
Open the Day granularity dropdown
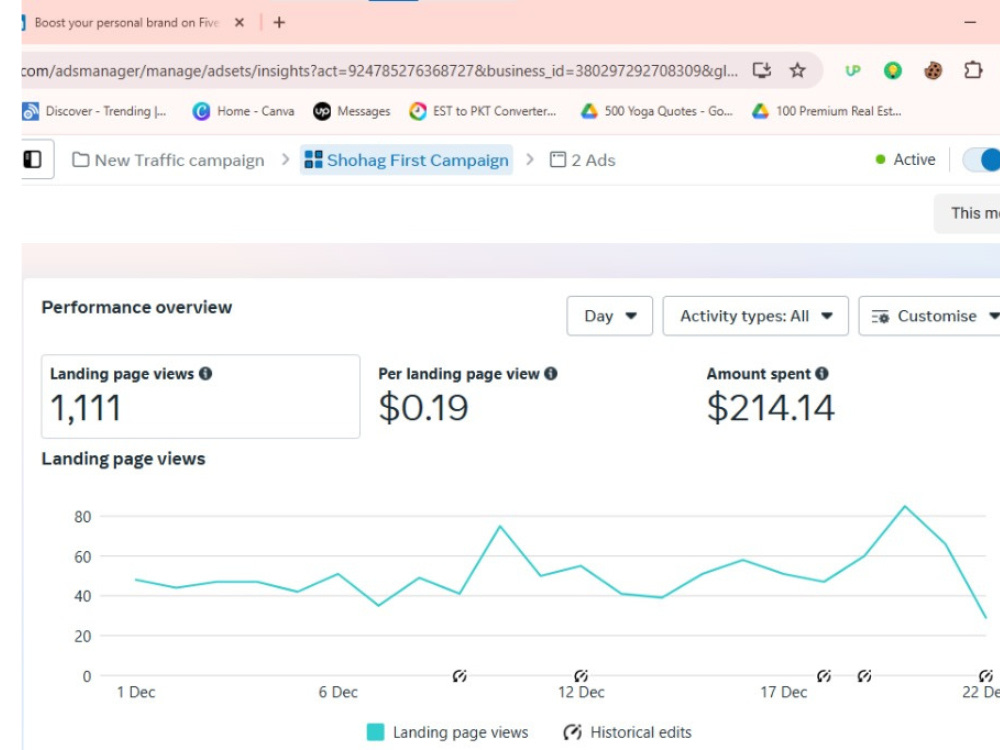[x=610, y=316]
